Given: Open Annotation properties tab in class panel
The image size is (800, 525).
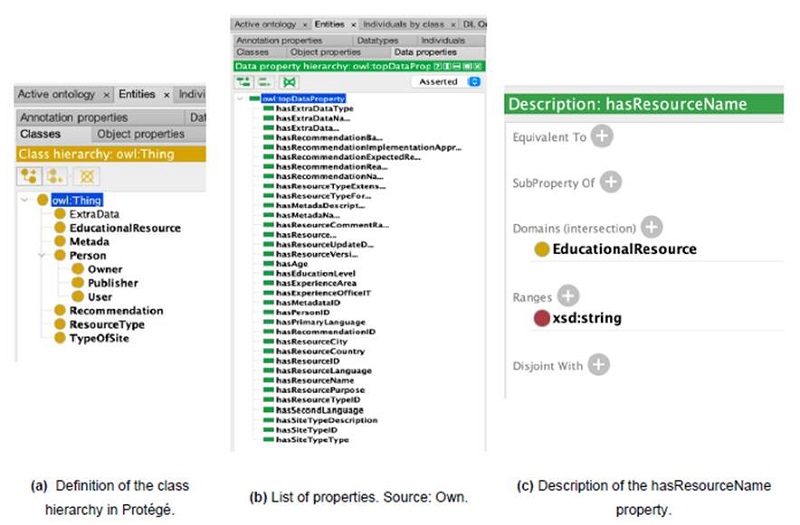Looking at the screenshot, I should tap(74, 117).
